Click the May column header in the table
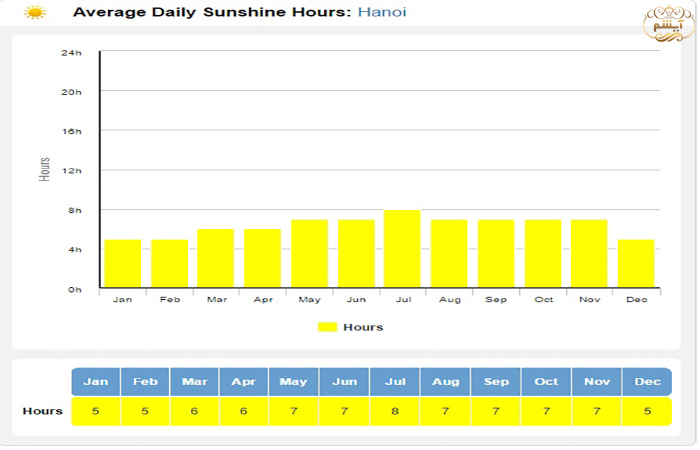 (294, 382)
